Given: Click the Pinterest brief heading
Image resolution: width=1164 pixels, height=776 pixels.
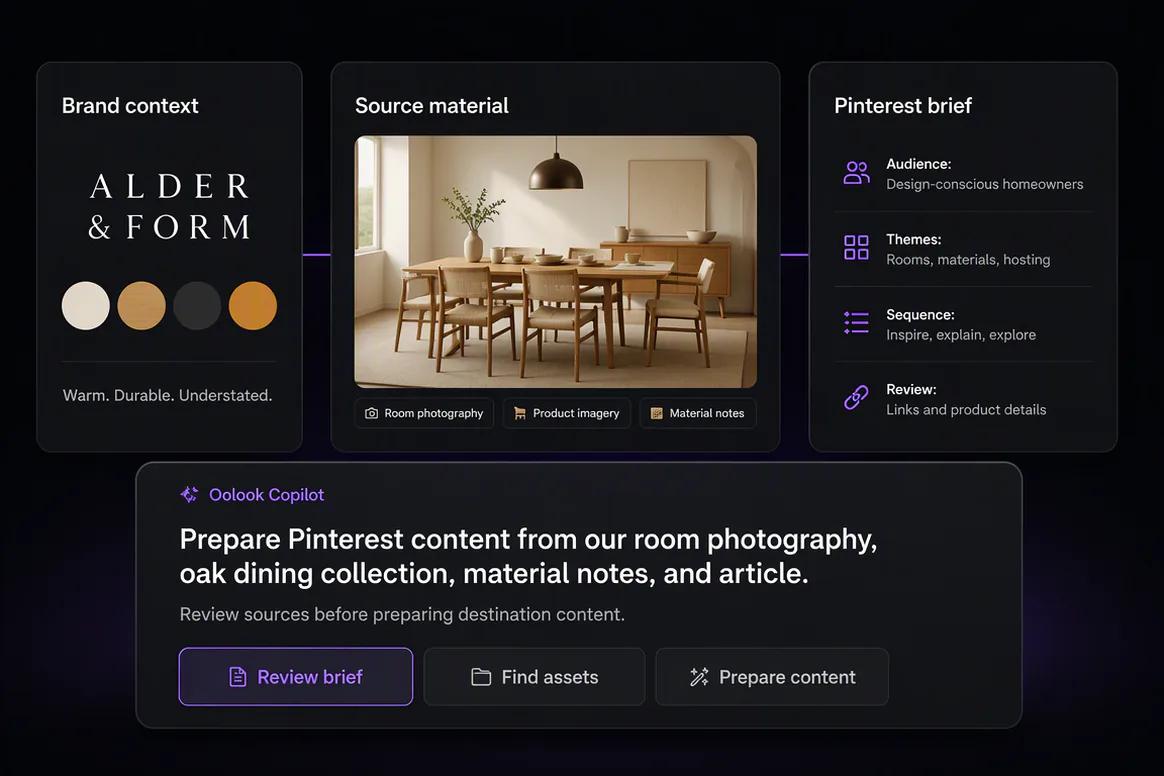Looking at the screenshot, I should coord(903,105).
